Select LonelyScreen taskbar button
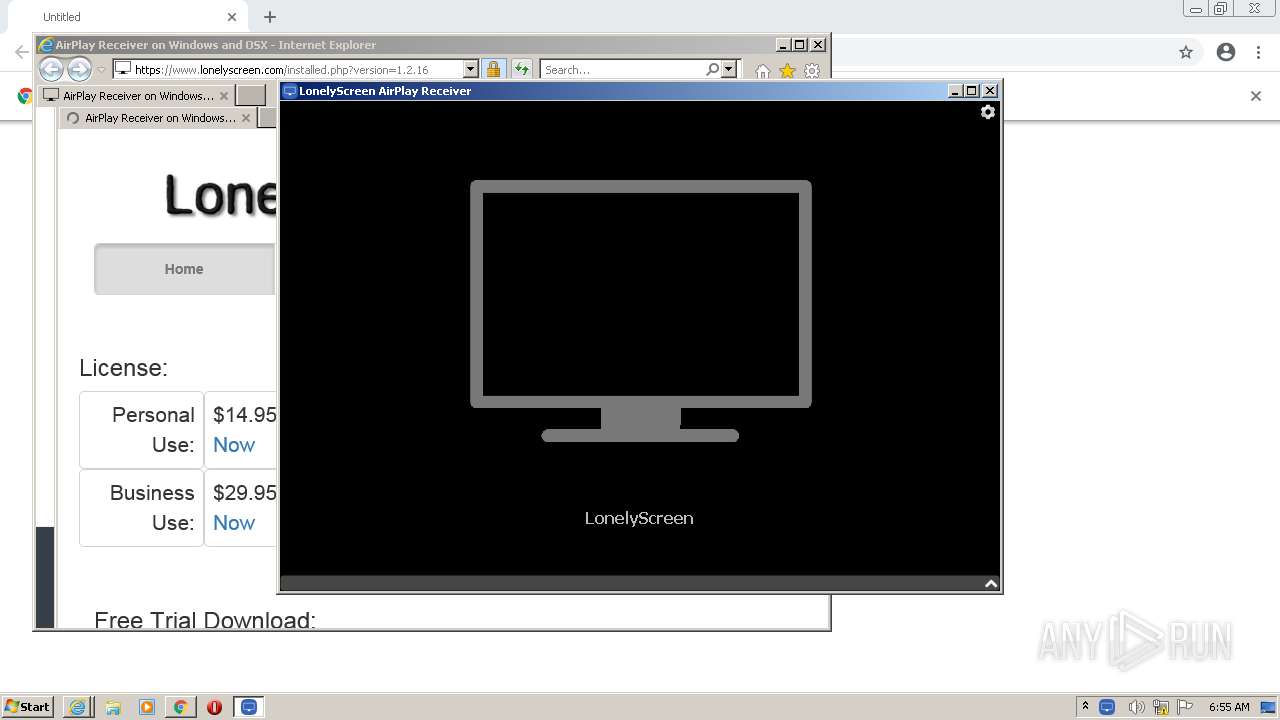This screenshot has height=720, width=1280. [x=249, y=707]
